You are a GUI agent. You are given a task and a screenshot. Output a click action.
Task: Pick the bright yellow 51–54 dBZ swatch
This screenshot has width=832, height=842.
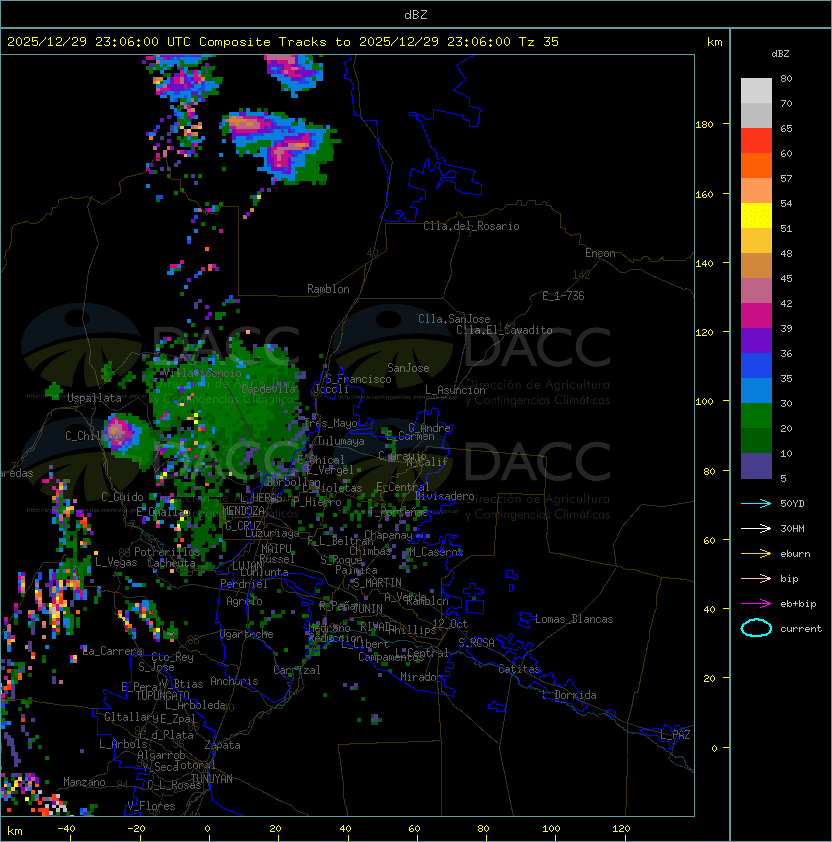pos(756,215)
